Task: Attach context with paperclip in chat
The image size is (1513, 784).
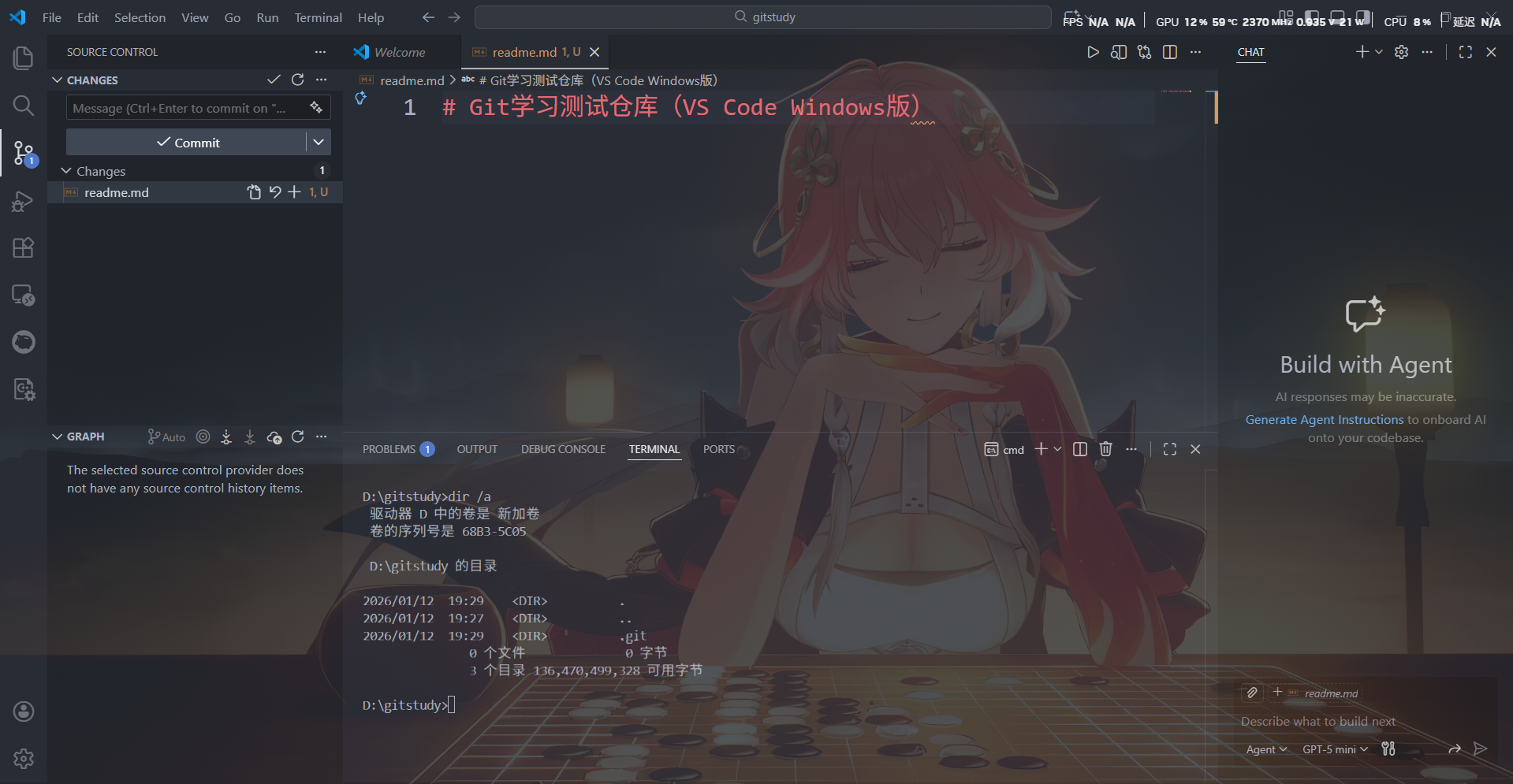Action: pos(1252,693)
